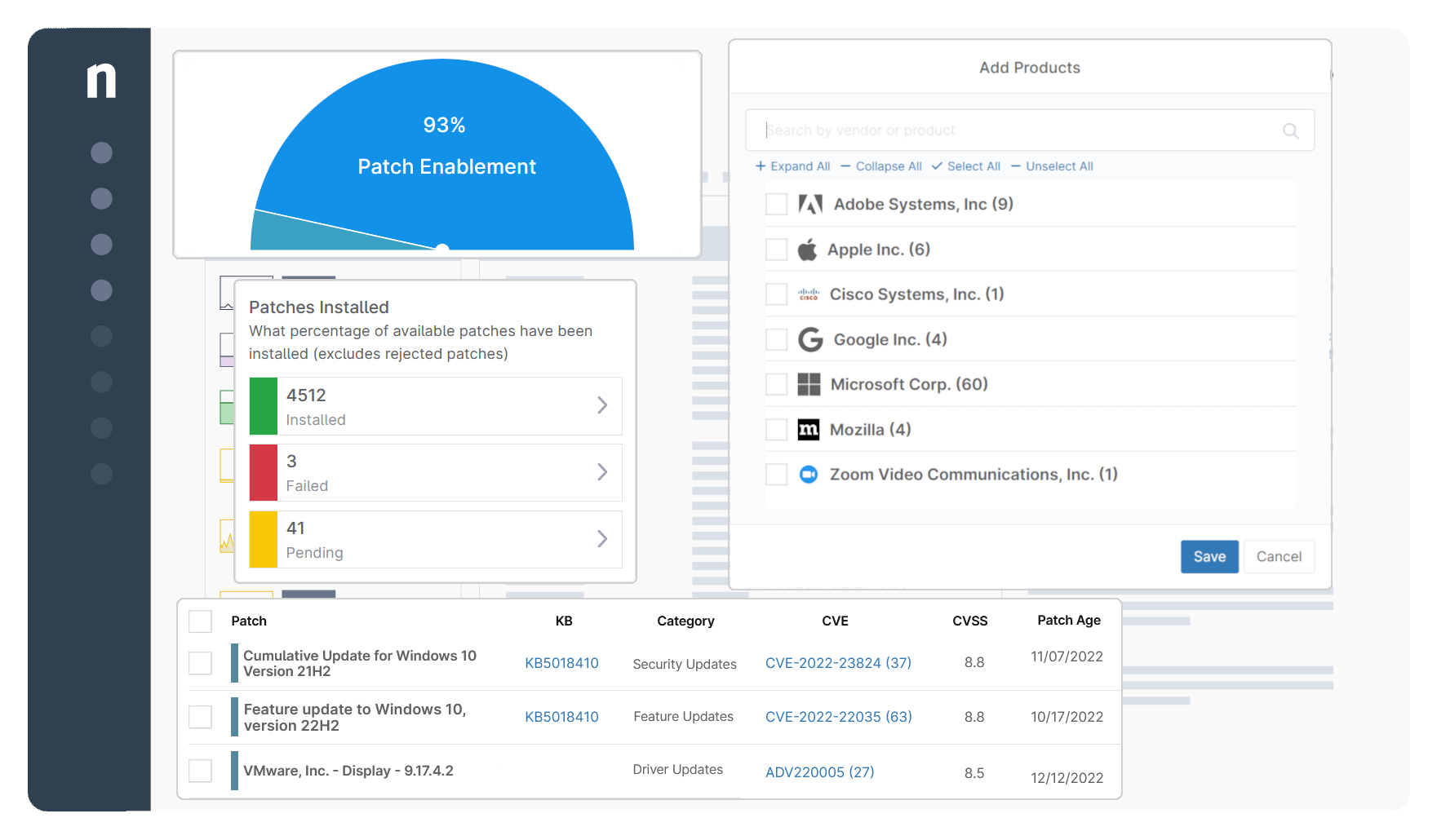Click the Save button

coord(1209,556)
